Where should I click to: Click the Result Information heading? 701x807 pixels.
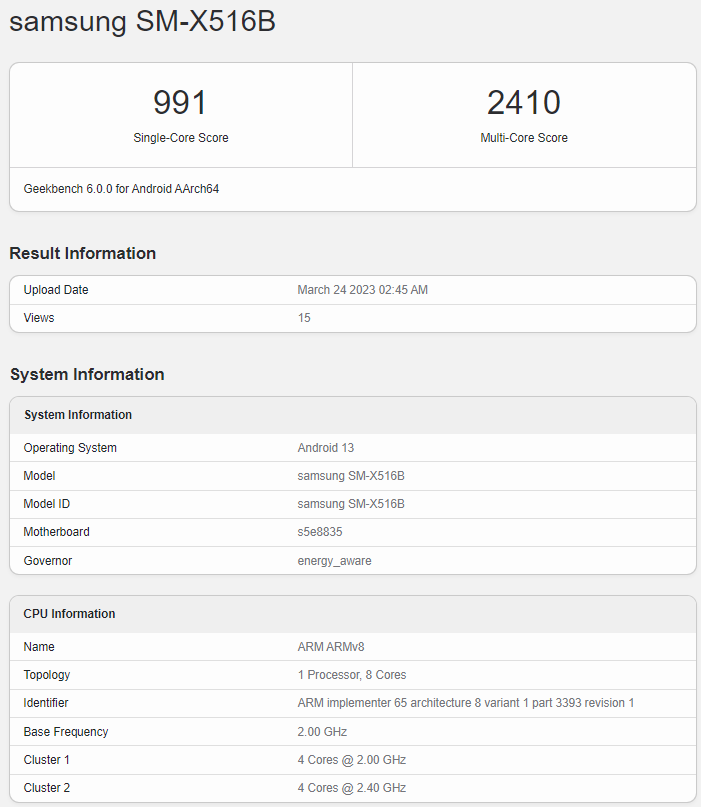[83, 253]
